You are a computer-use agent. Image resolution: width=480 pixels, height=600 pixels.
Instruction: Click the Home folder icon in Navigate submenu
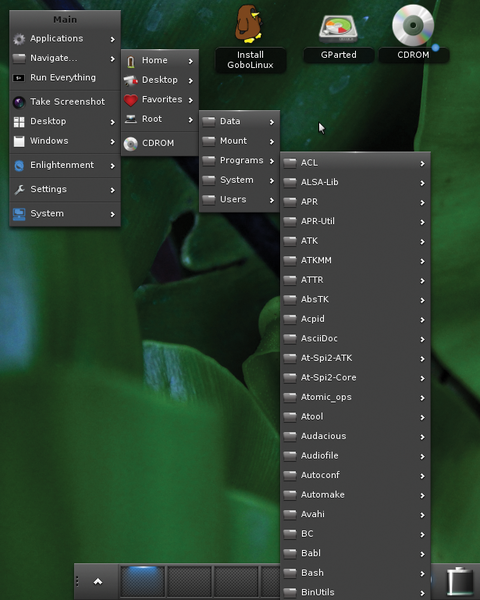pyautogui.click(x=131, y=61)
